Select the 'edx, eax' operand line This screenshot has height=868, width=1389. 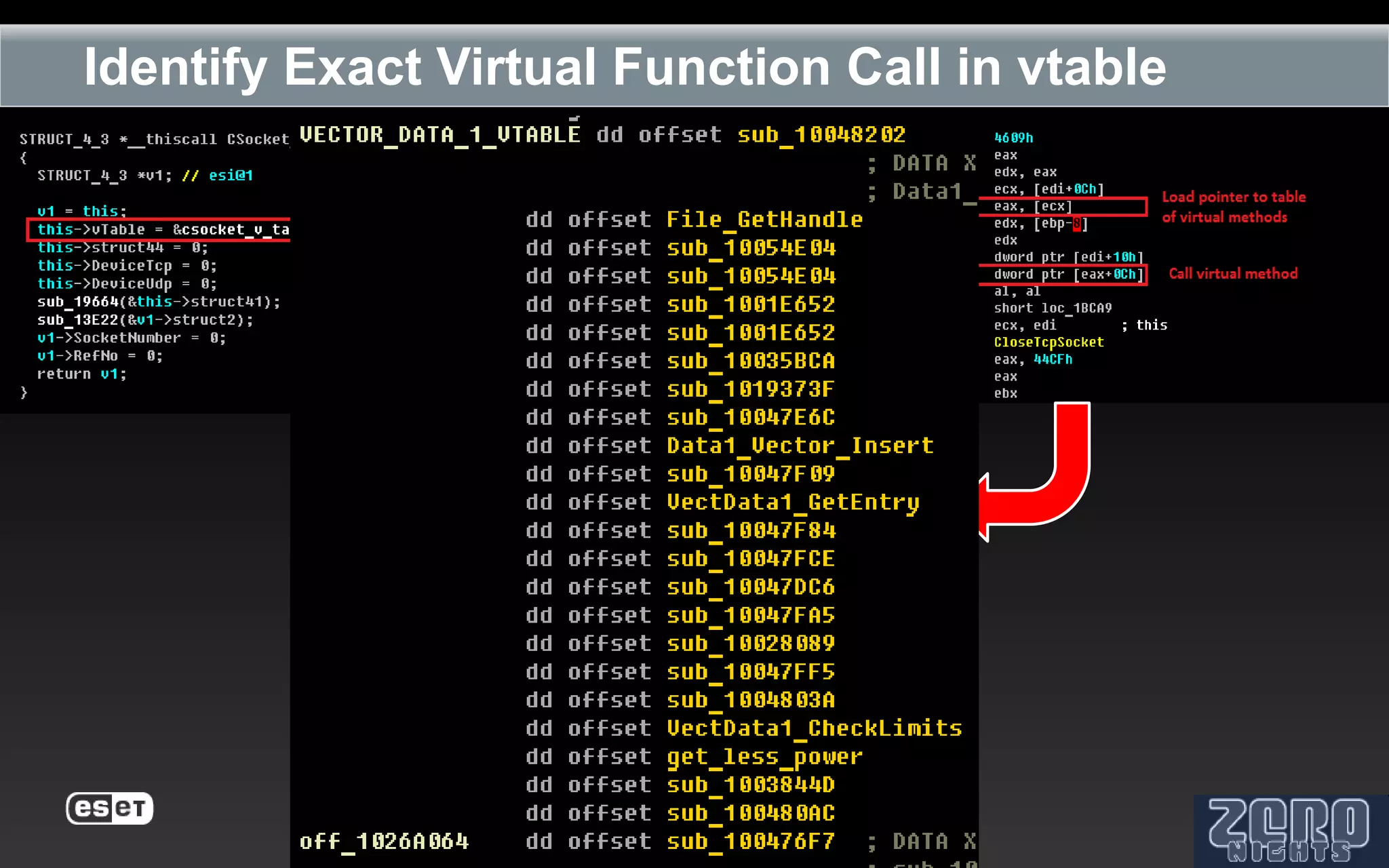[x=1025, y=172]
